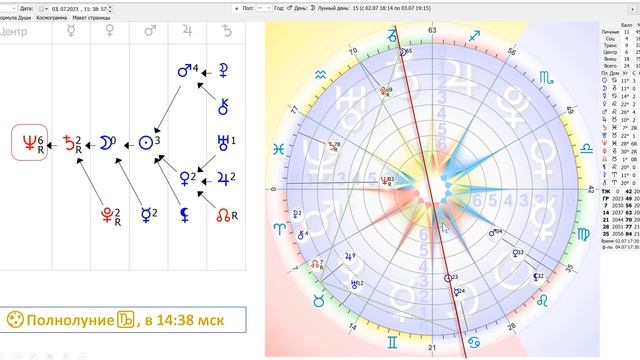The height and width of the screenshot is (360, 640).
Task: Select Venus 2 node in formula diagram
Action: [x=187, y=178]
